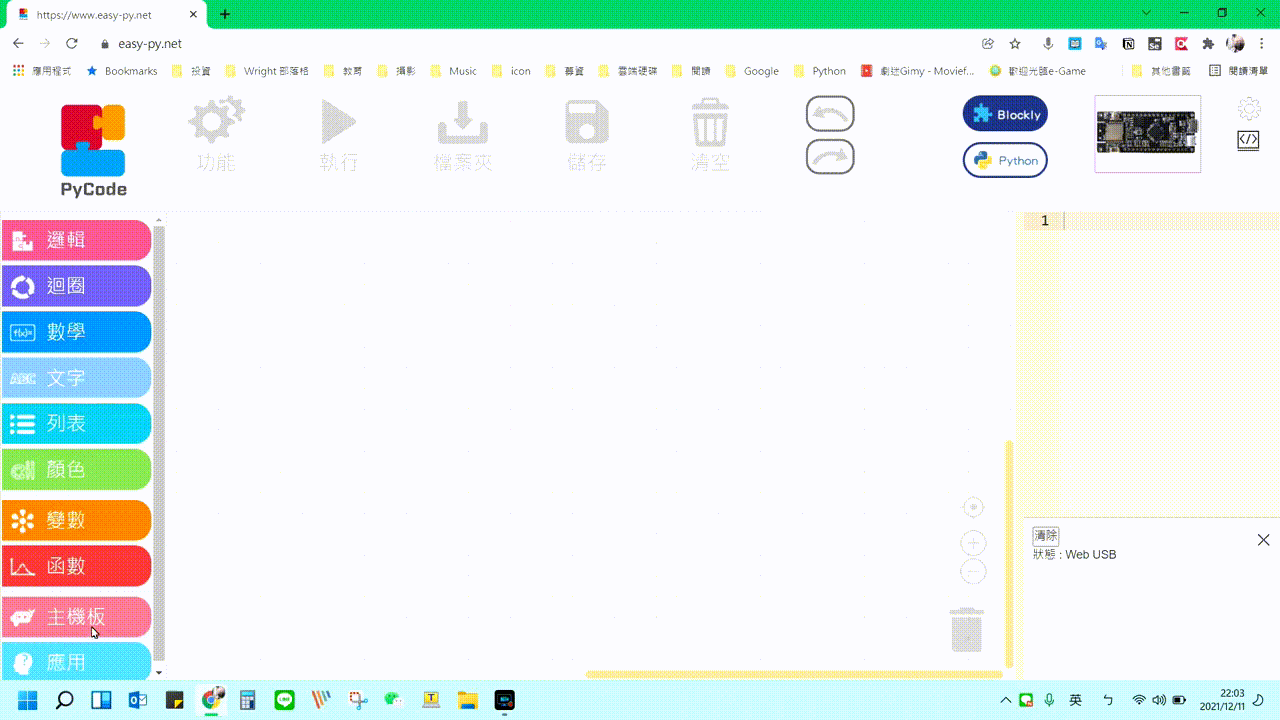
Task: Open the 數學 block category
Action: point(76,332)
